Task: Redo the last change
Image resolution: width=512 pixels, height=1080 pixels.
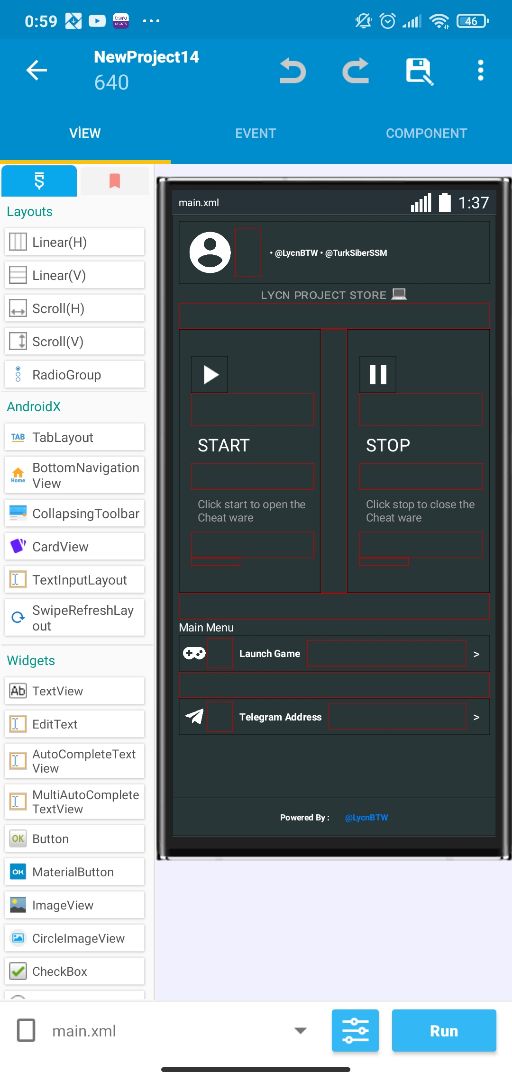Action: 356,70
